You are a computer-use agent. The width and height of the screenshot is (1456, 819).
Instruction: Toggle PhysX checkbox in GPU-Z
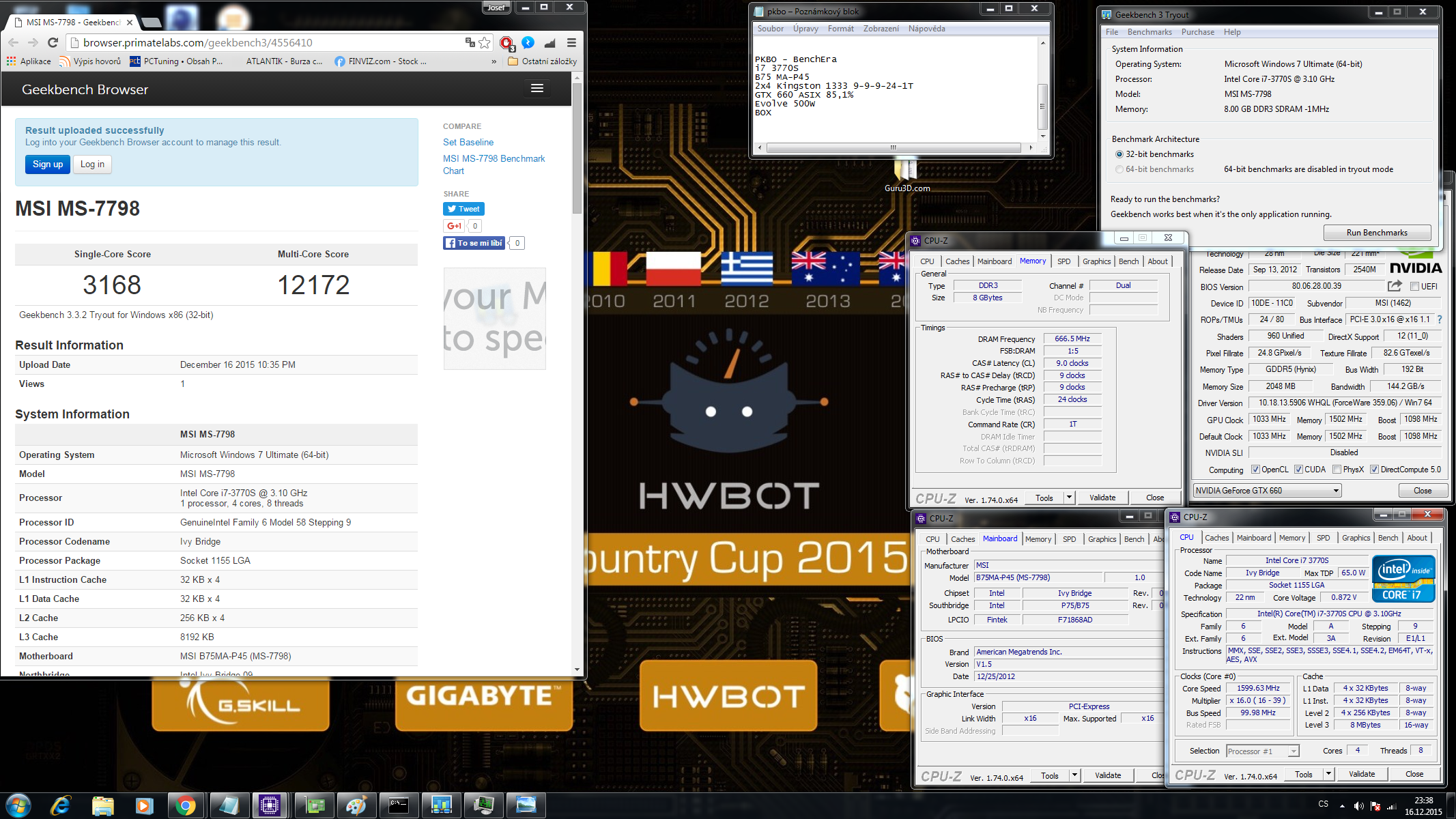1337,470
